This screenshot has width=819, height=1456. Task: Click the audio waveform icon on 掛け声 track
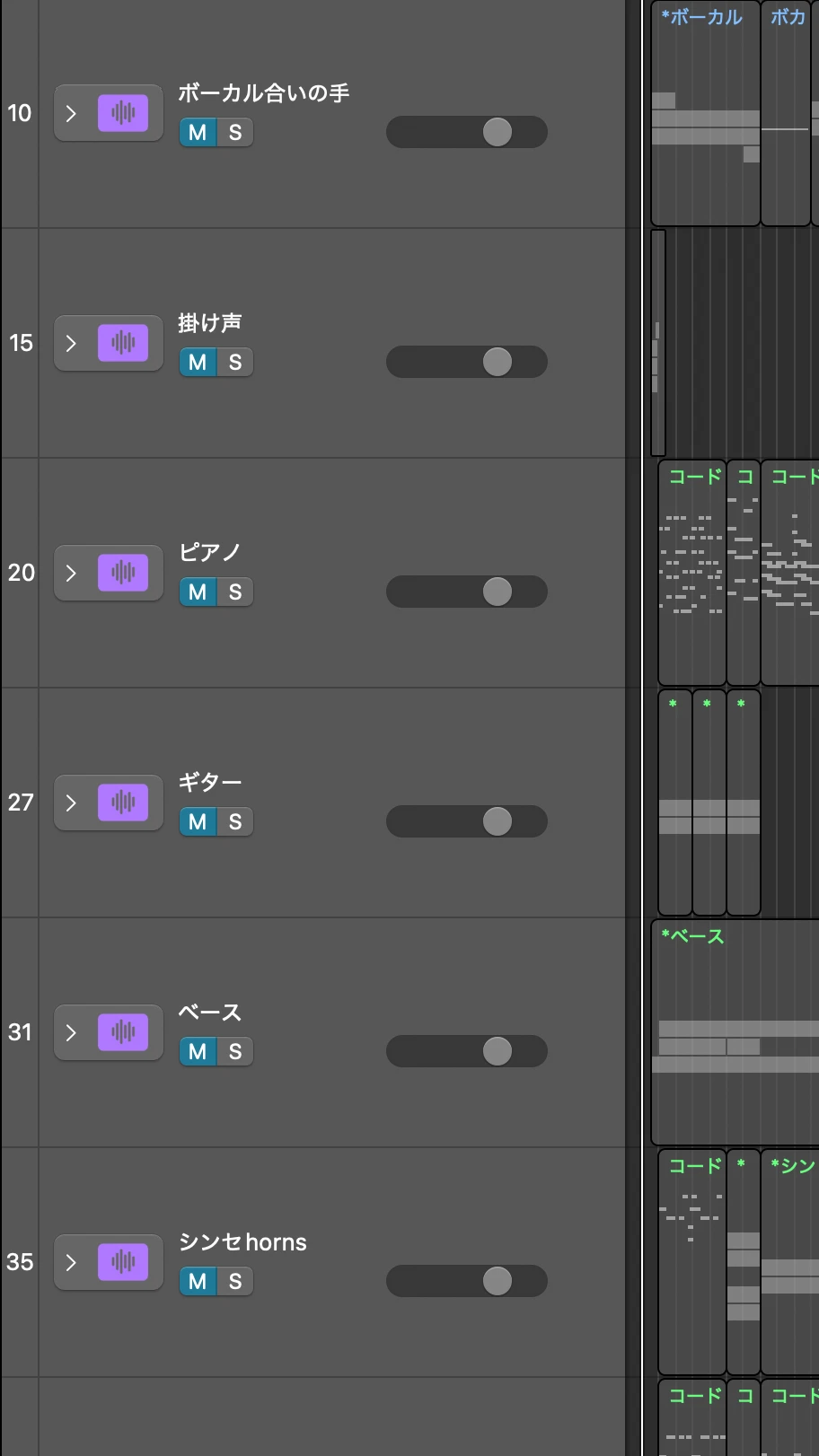coord(123,343)
